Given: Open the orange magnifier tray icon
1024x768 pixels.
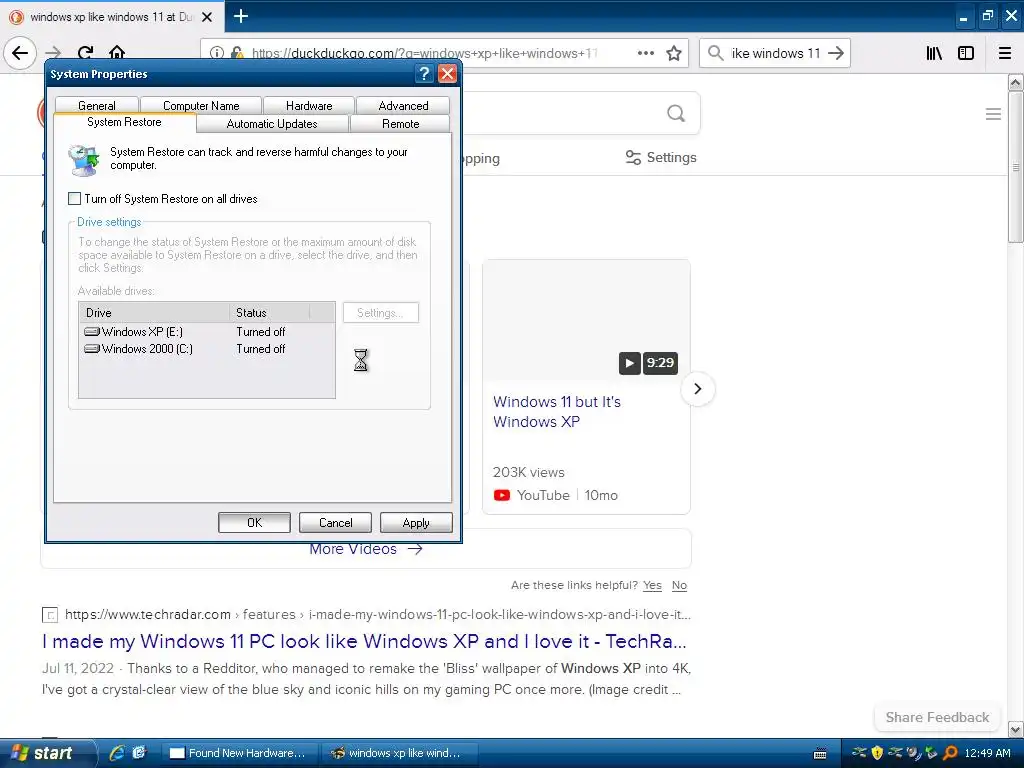Looking at the screenshot, I should click(x=950, y=753).
